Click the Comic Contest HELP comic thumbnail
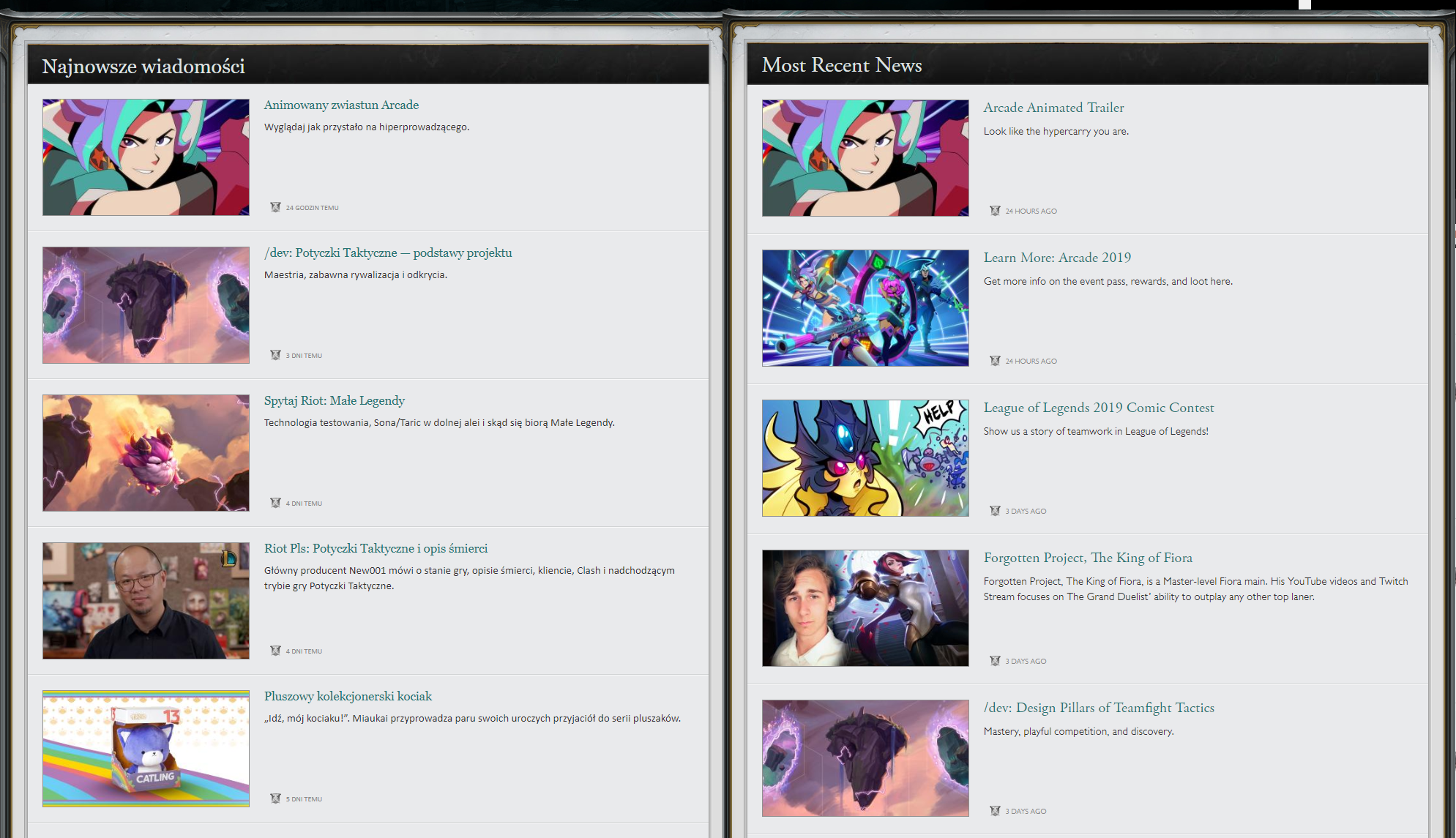1456x838 pixels. [x=865, y=458]
